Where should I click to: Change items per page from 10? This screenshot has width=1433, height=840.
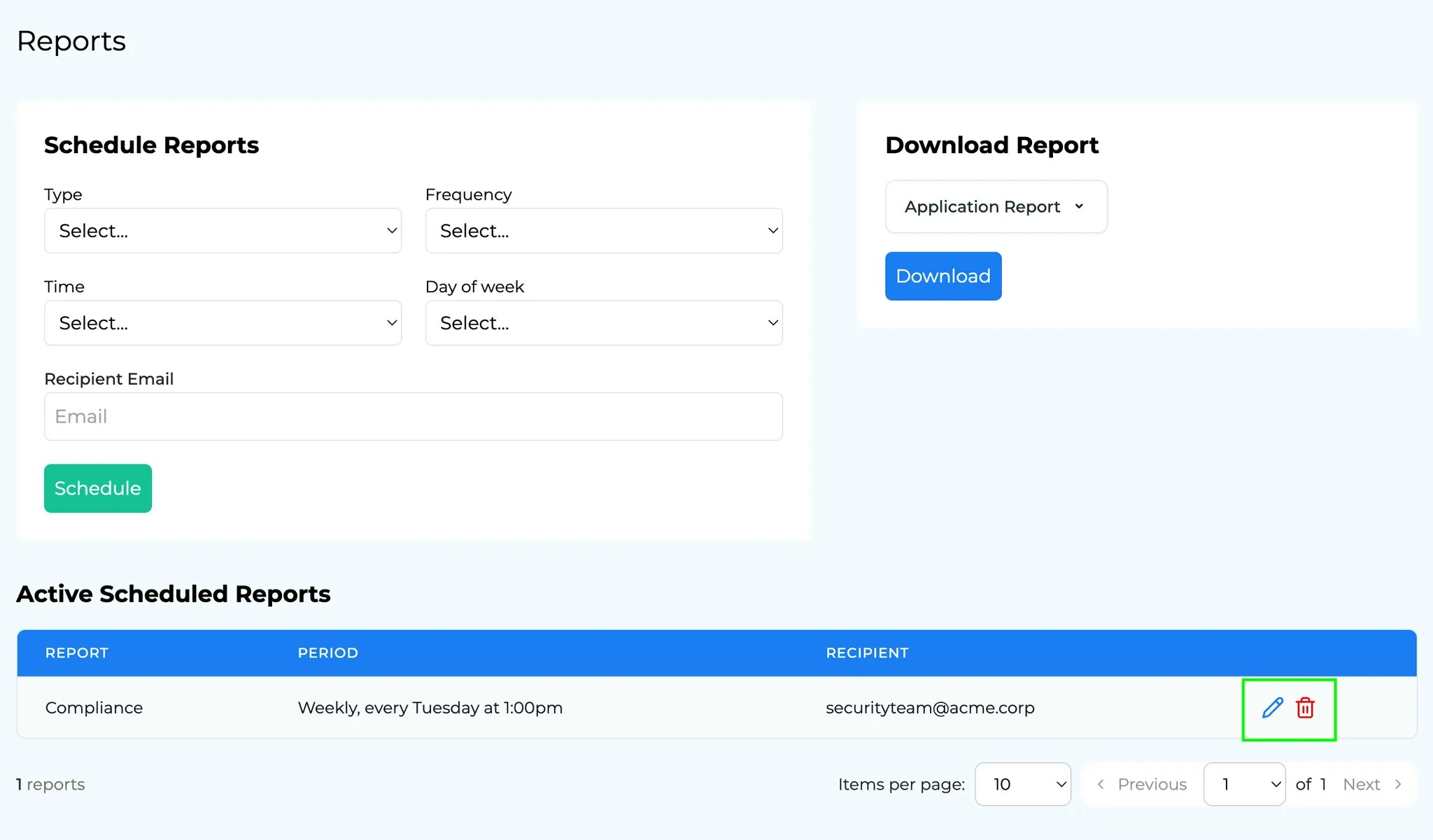coord(1022,785)
